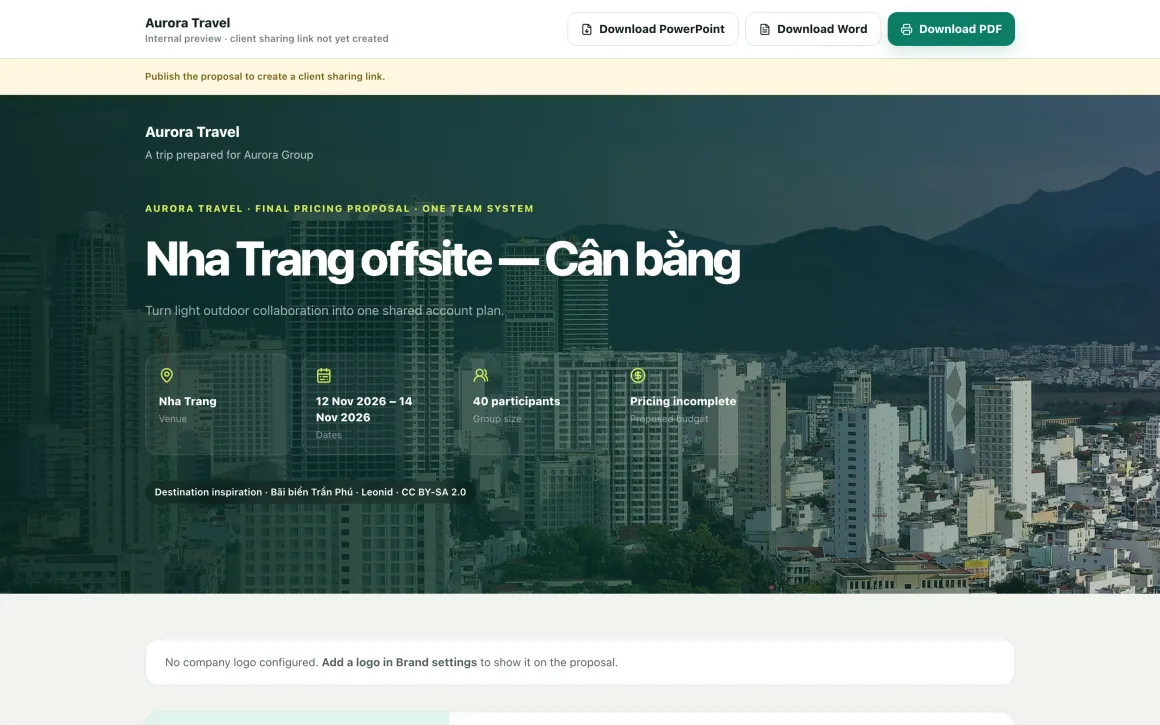
Task: Click the calendar icon above the dates
Action: tap(323, 375)
